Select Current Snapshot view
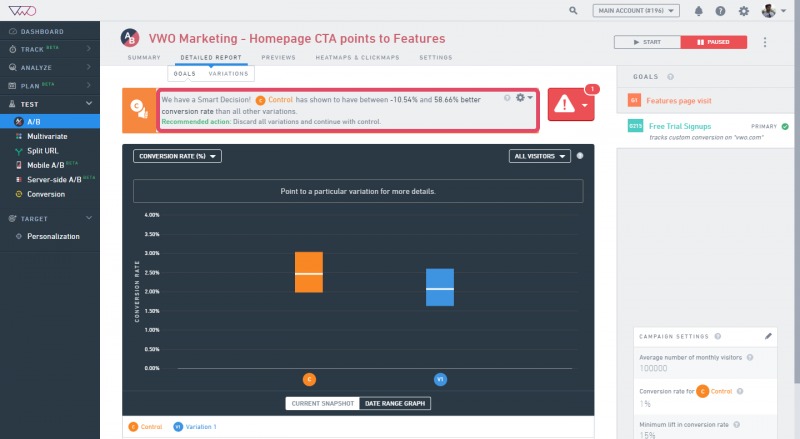This screenshot has width=800, height=439. pyautogui.click(x=322, y=403)
